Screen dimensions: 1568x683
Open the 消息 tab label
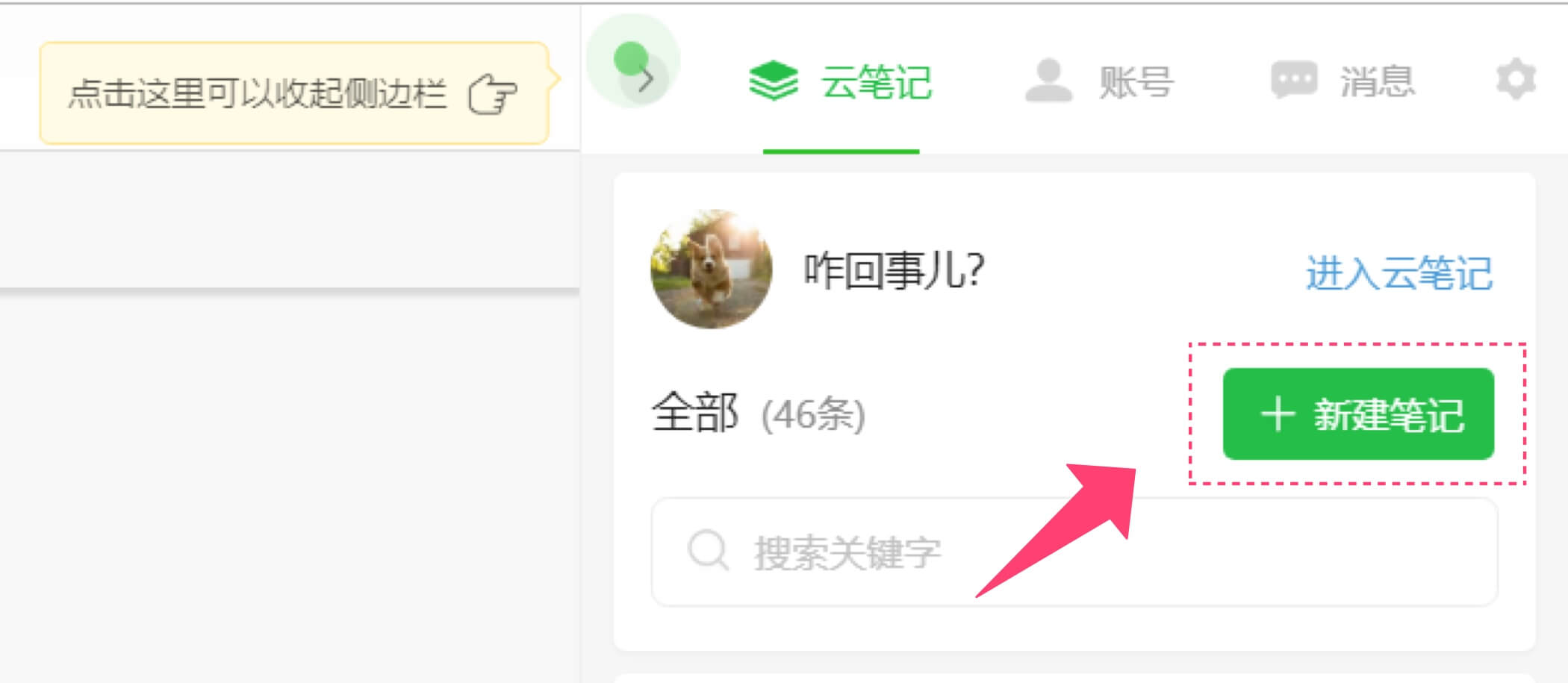(1378, 81)
